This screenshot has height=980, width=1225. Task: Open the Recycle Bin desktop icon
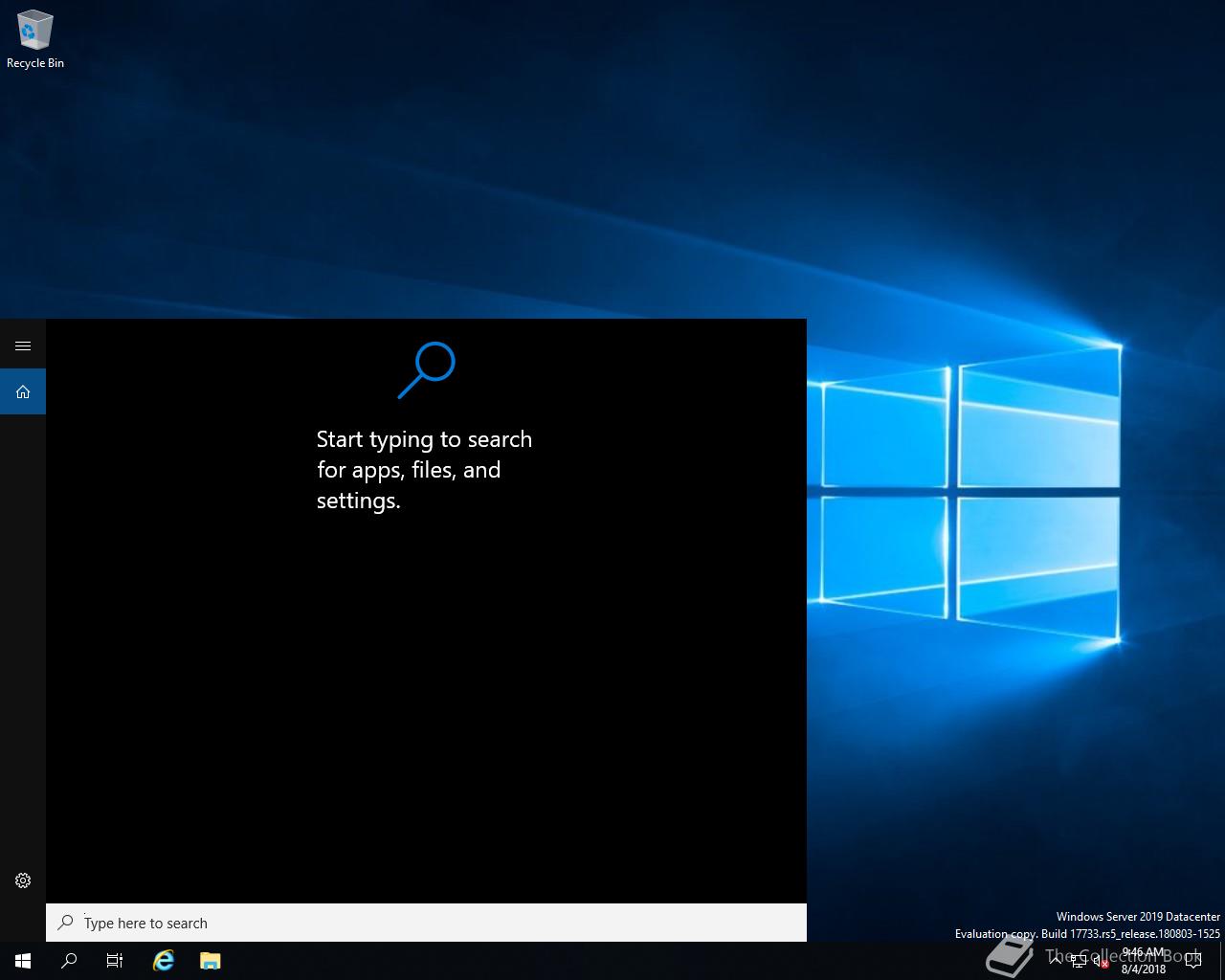(35, 40)
